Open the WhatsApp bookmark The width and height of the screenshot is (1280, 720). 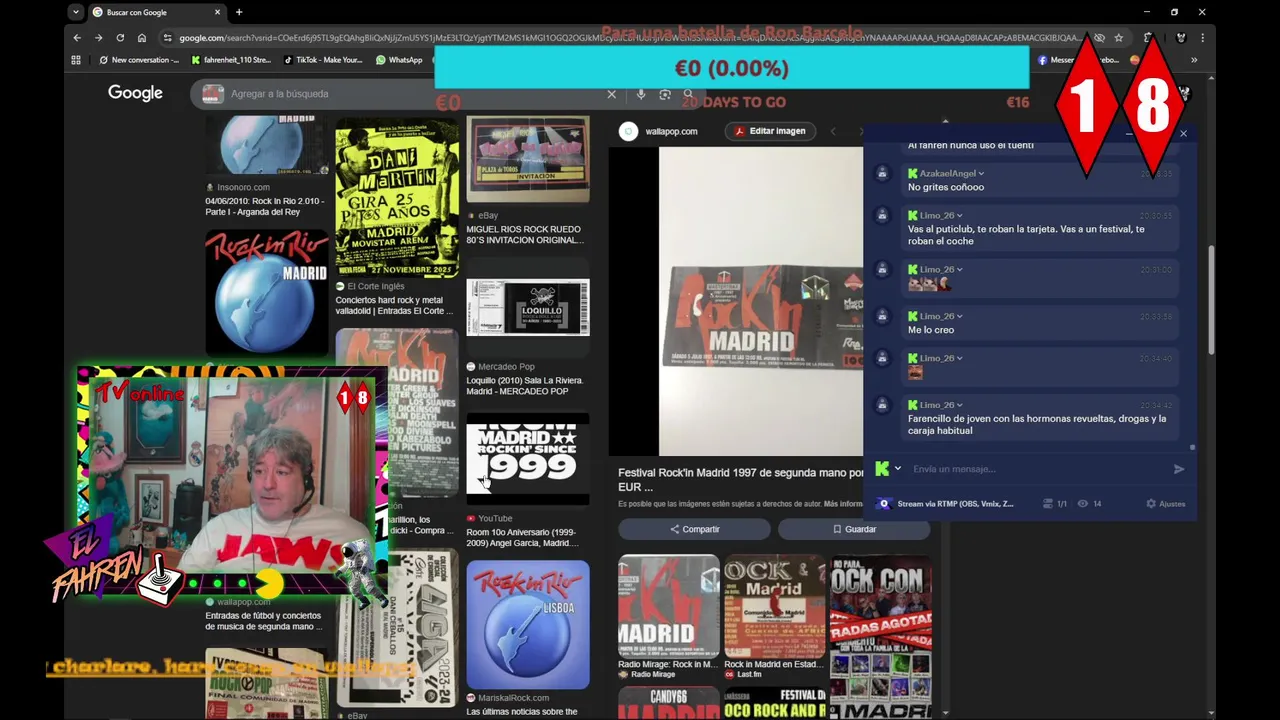coord(399,60)
